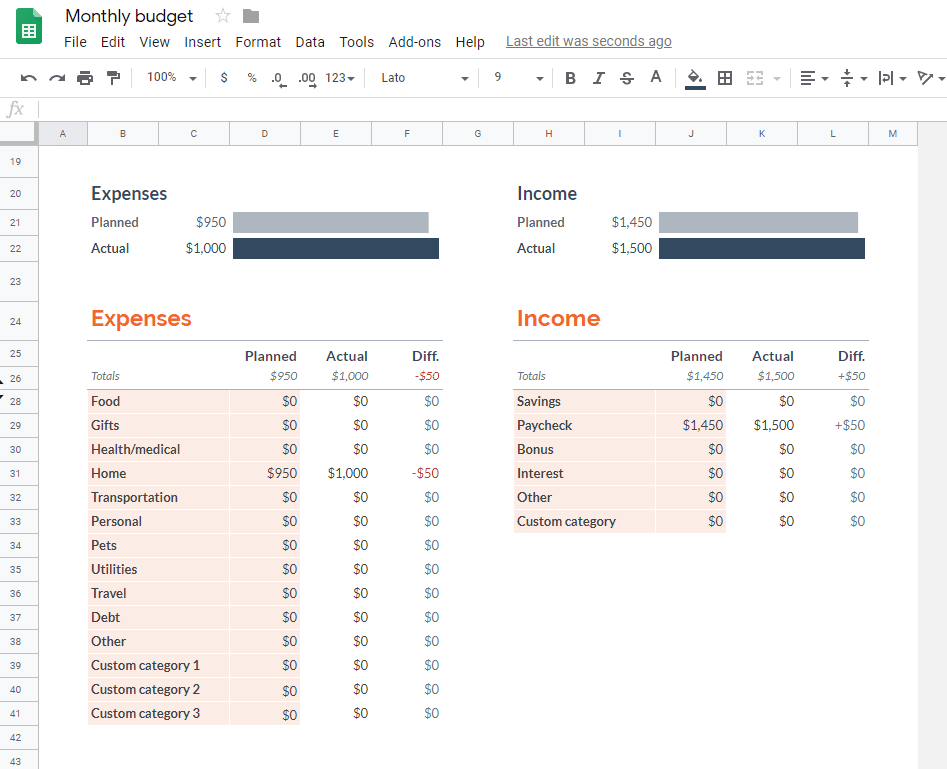Image resolution: width=947 pixels, height=769 pixels.
Task: Click the formula bar input
Action: (492, 109)
